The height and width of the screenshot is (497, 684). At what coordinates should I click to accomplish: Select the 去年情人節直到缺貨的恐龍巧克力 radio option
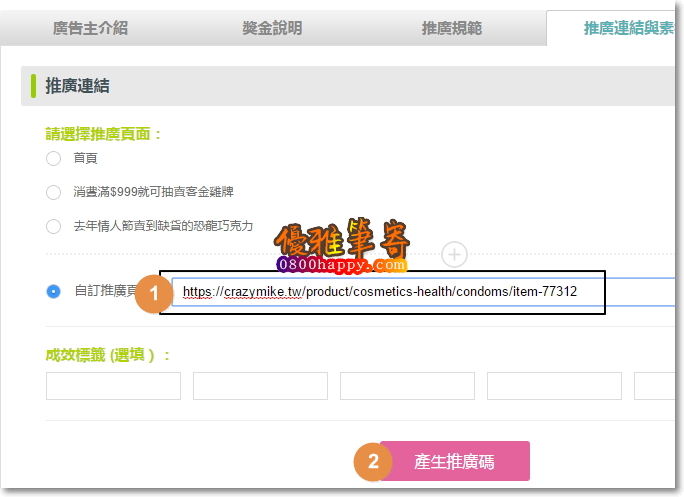(54, 226)
